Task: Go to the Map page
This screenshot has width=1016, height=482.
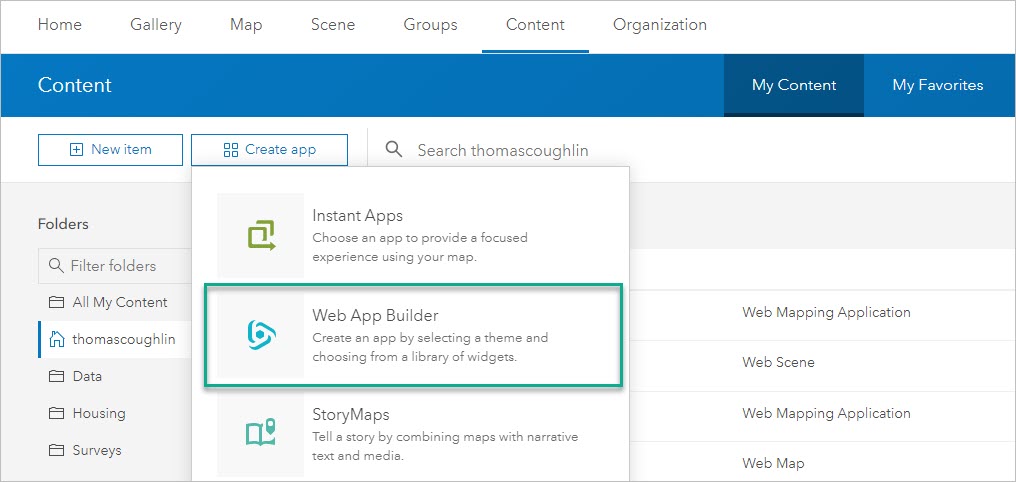Action: 246,25
